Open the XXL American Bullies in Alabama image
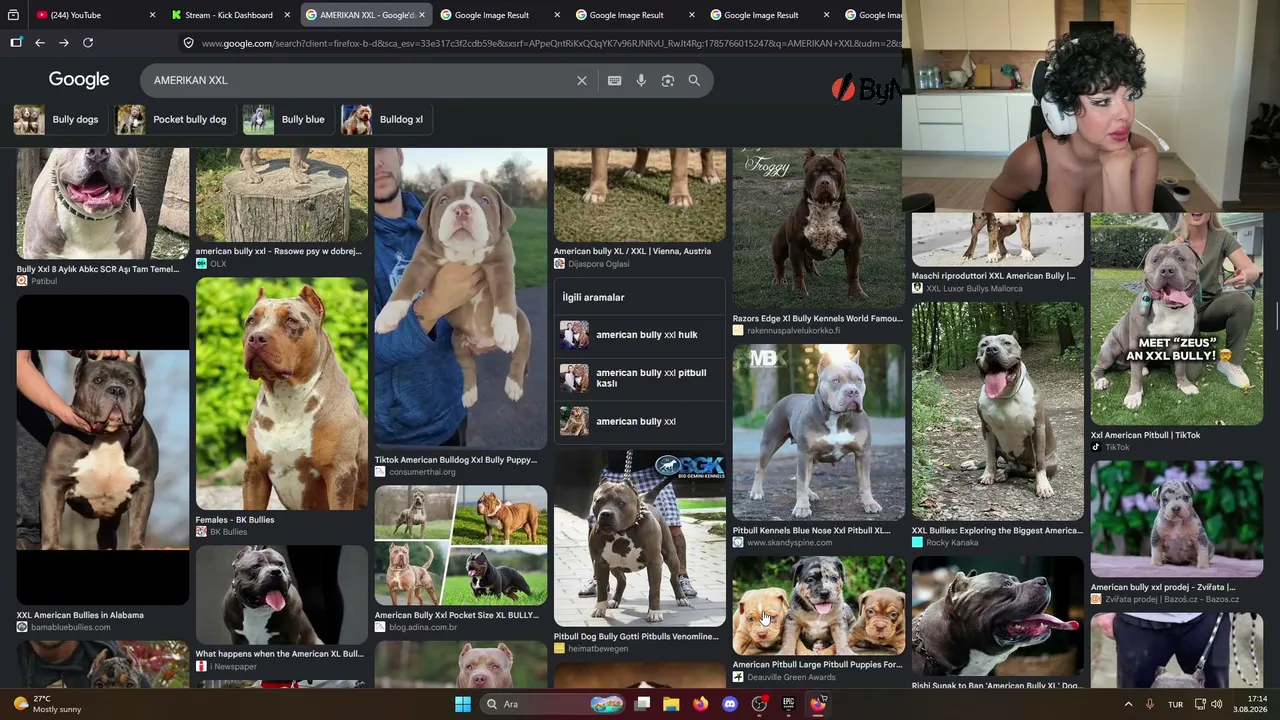 click(102, 450)
